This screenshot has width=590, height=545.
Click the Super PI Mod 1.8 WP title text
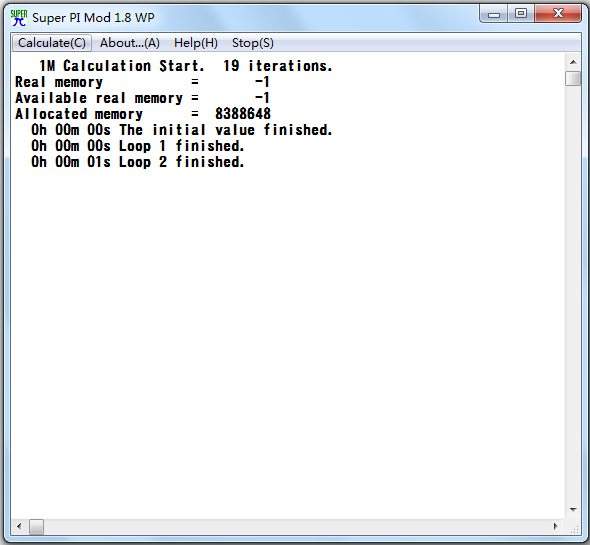[x=93, y=18]
